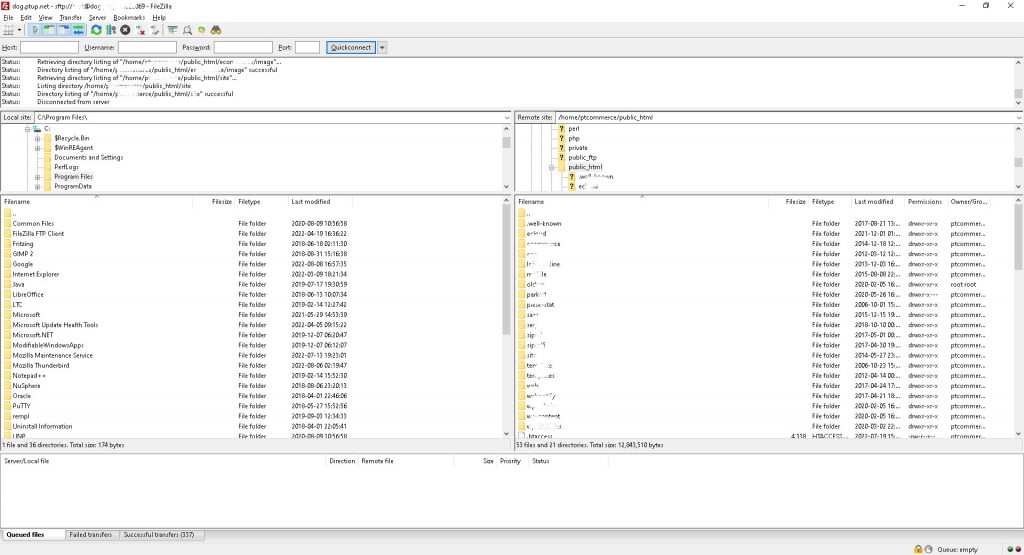This screenshot has height=555, width=1024.
Task: Toggle transfer queue display icon
Action: [x=78, y=30]
